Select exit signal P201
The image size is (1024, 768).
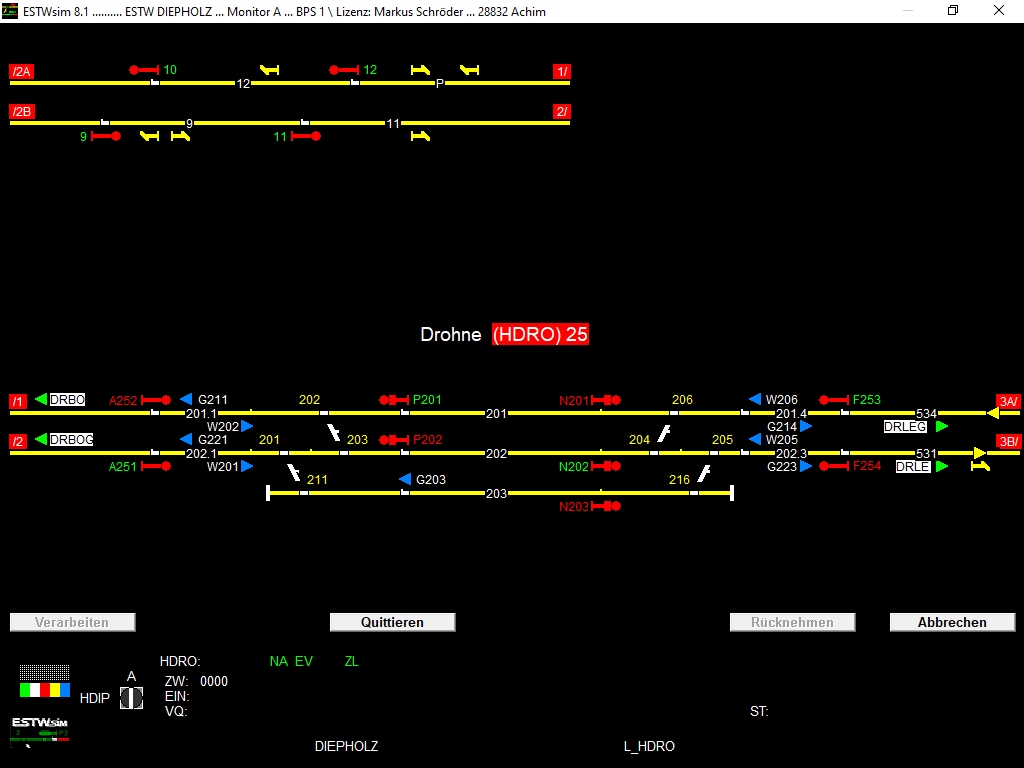click(394, 400)
